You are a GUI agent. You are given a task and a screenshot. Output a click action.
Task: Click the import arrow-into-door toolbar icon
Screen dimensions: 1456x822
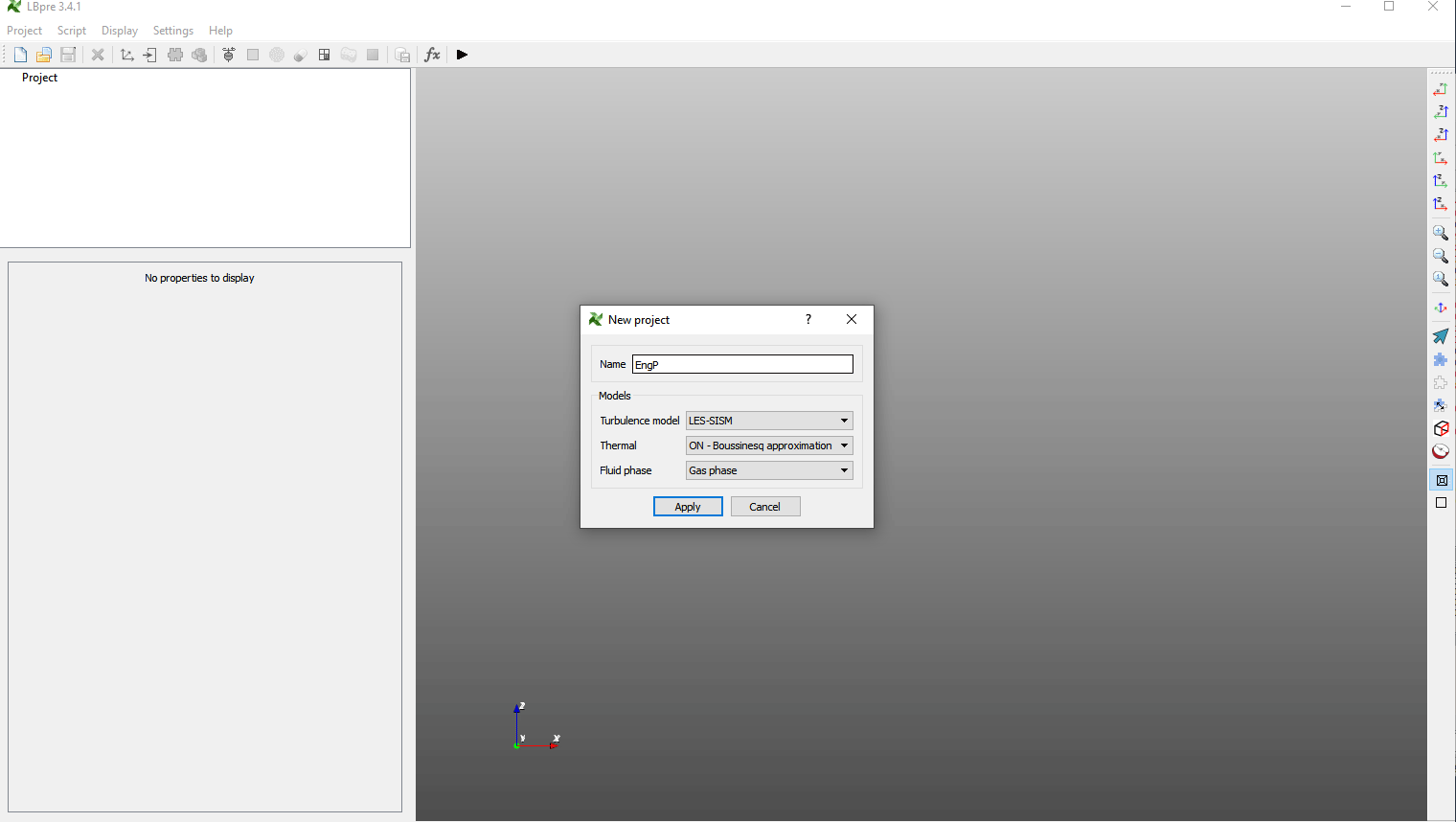pos(150,55)
